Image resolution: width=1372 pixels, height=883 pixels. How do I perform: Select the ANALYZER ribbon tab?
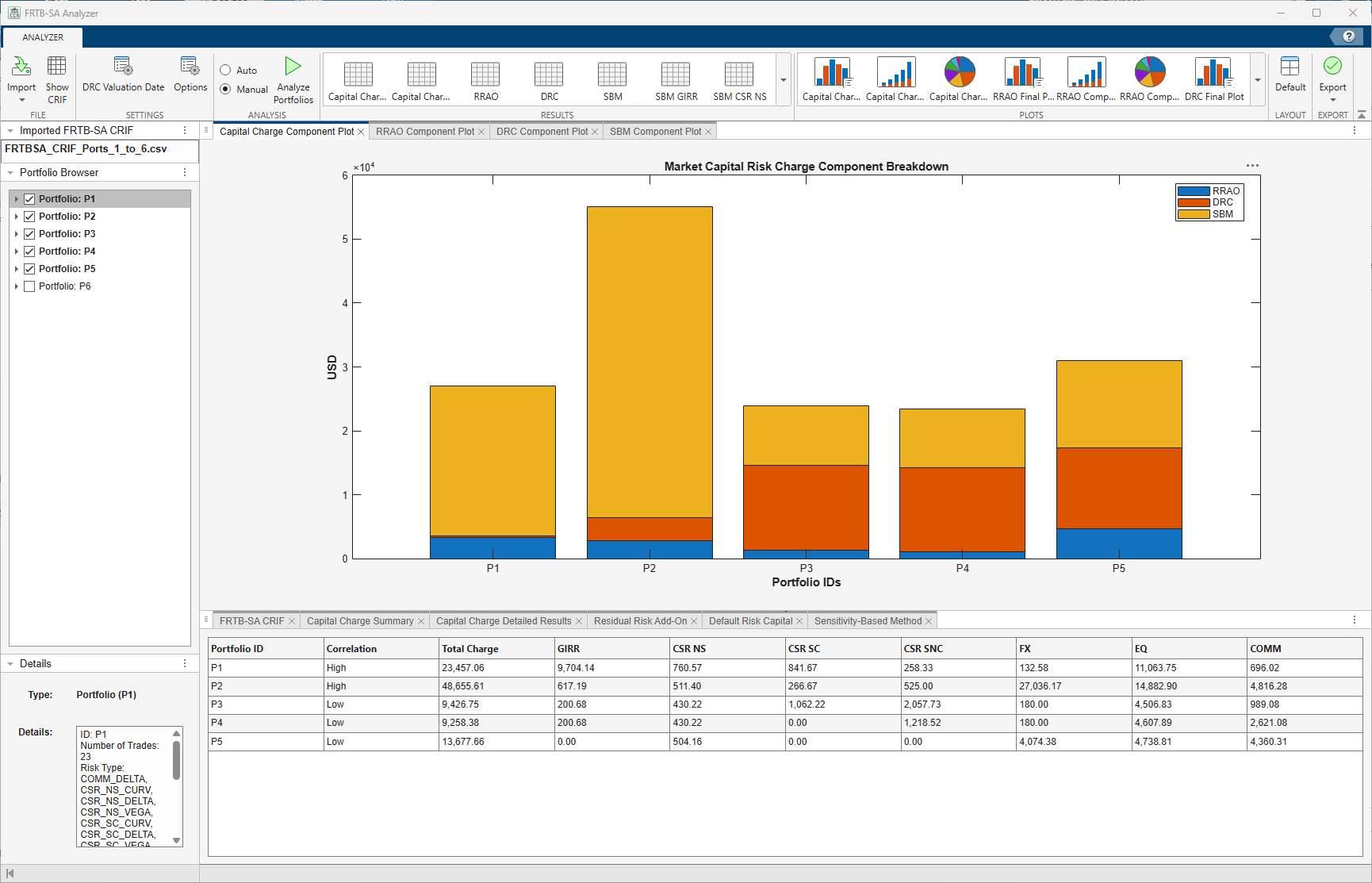[43, 37]
